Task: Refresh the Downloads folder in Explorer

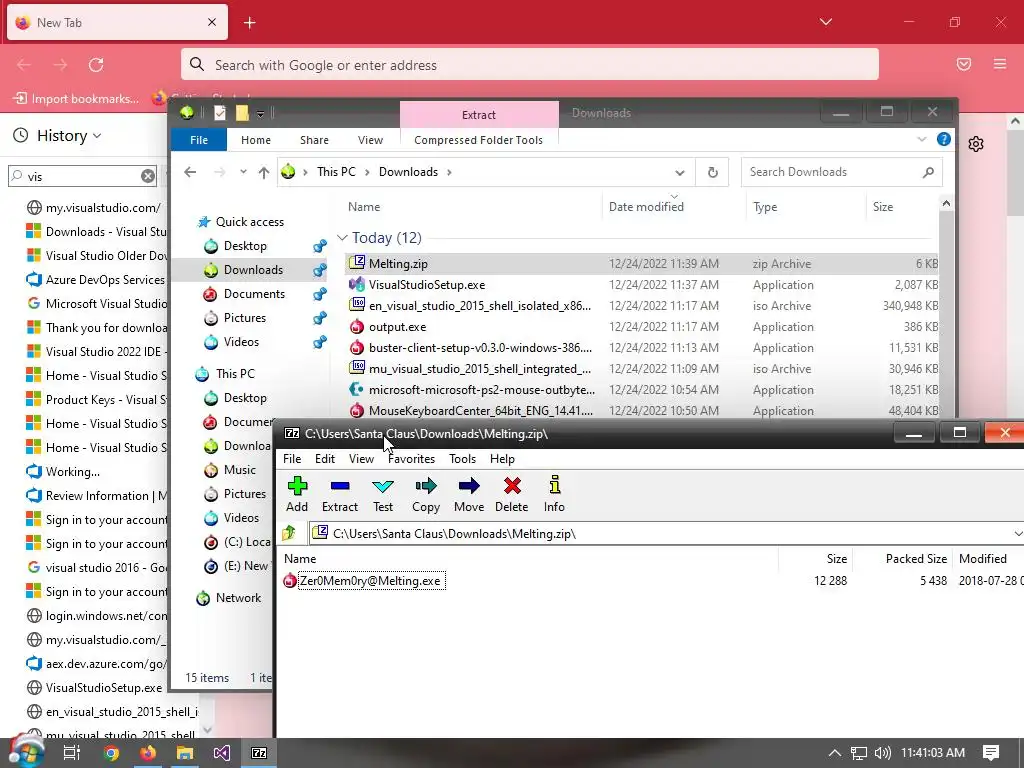Action: [x=712, y=172]
